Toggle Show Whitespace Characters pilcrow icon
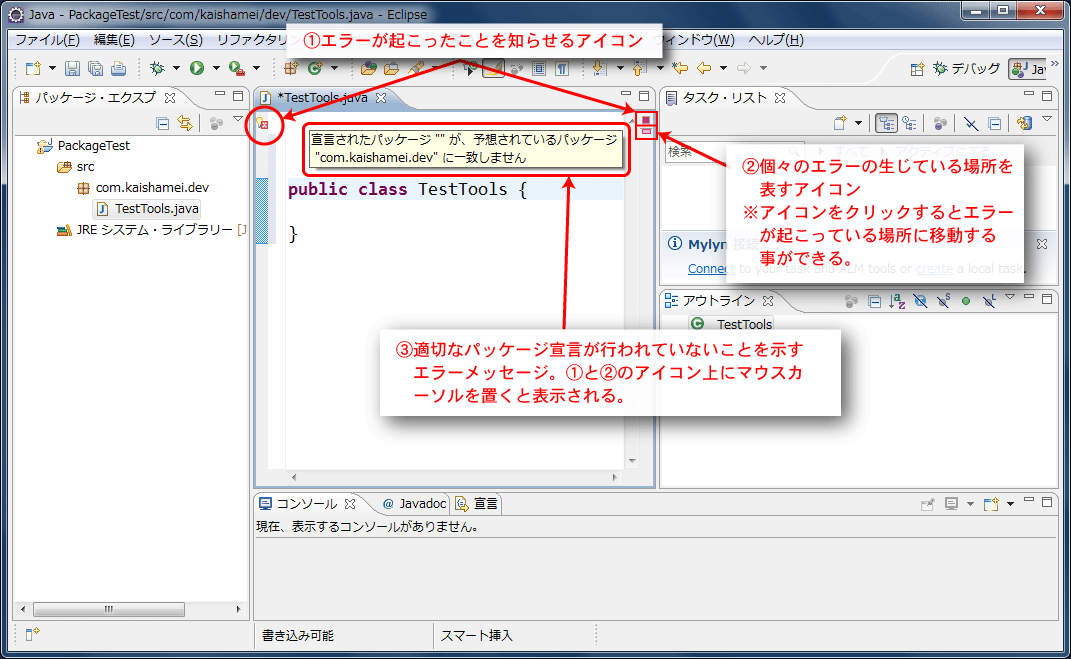 click(x=562, y=68)
